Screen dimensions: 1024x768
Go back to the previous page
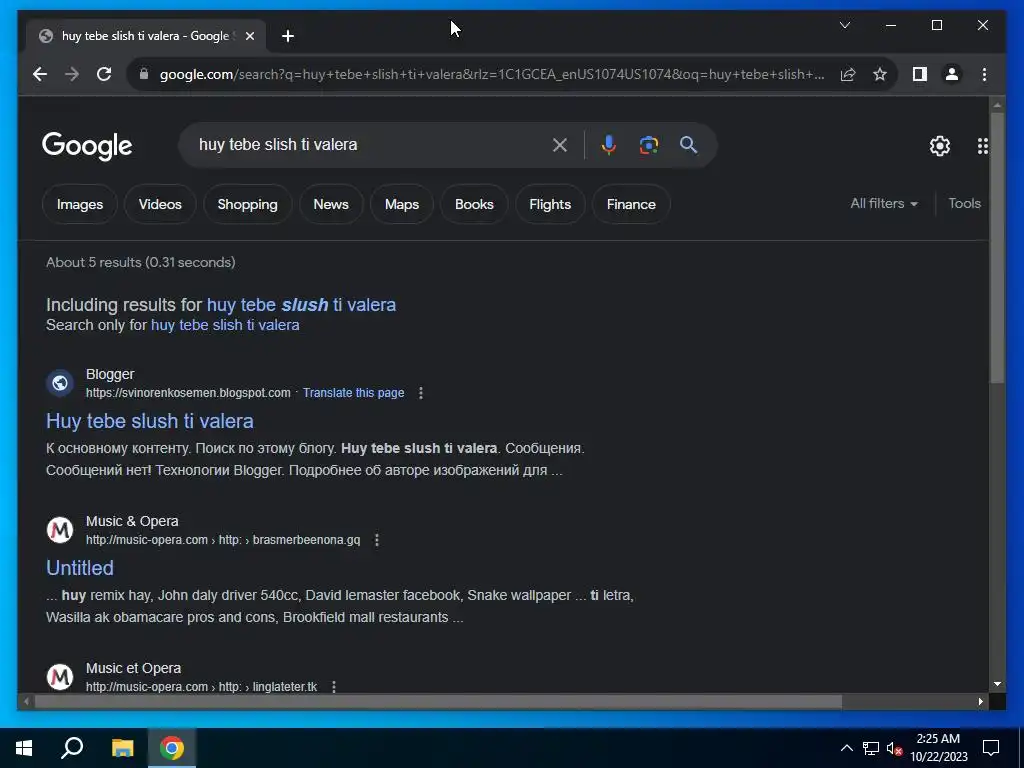click(x=40, y=74)
